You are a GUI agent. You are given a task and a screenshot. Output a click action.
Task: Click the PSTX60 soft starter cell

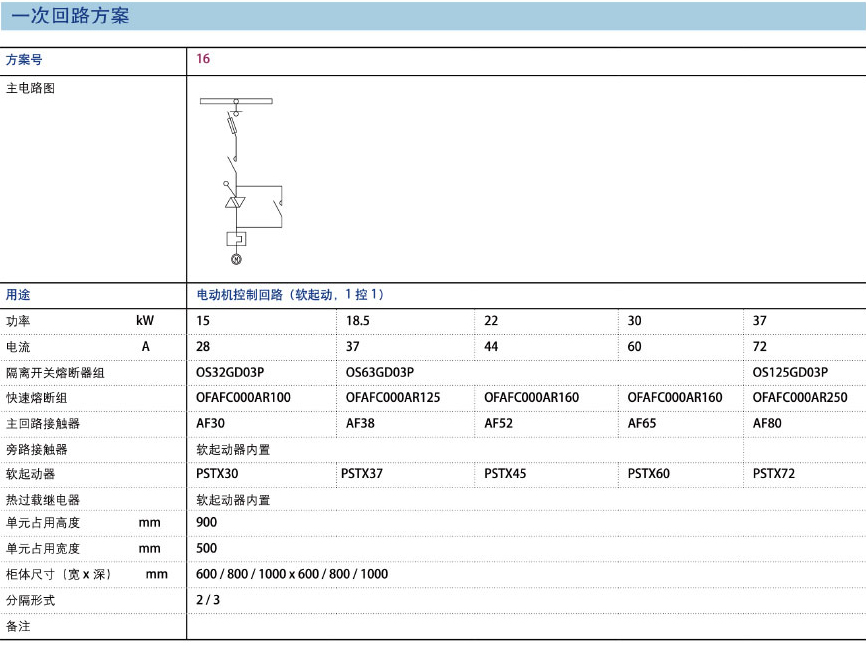(648, 474)
